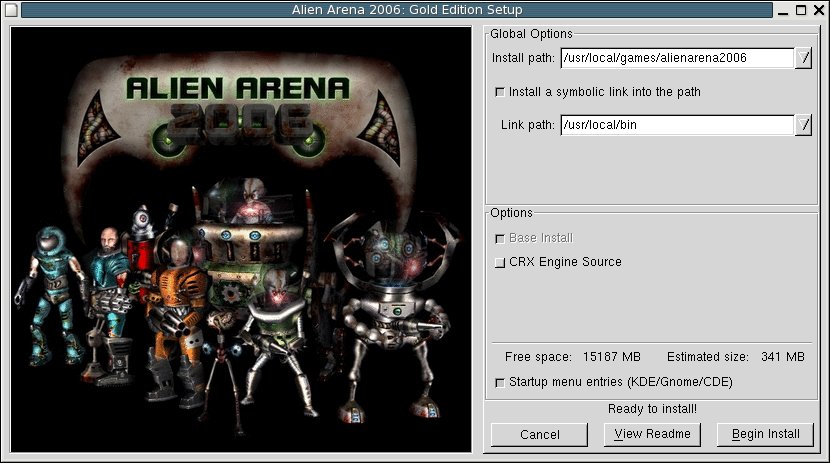Focus the Link path text field
830x463 pixels.
(676, 125)
